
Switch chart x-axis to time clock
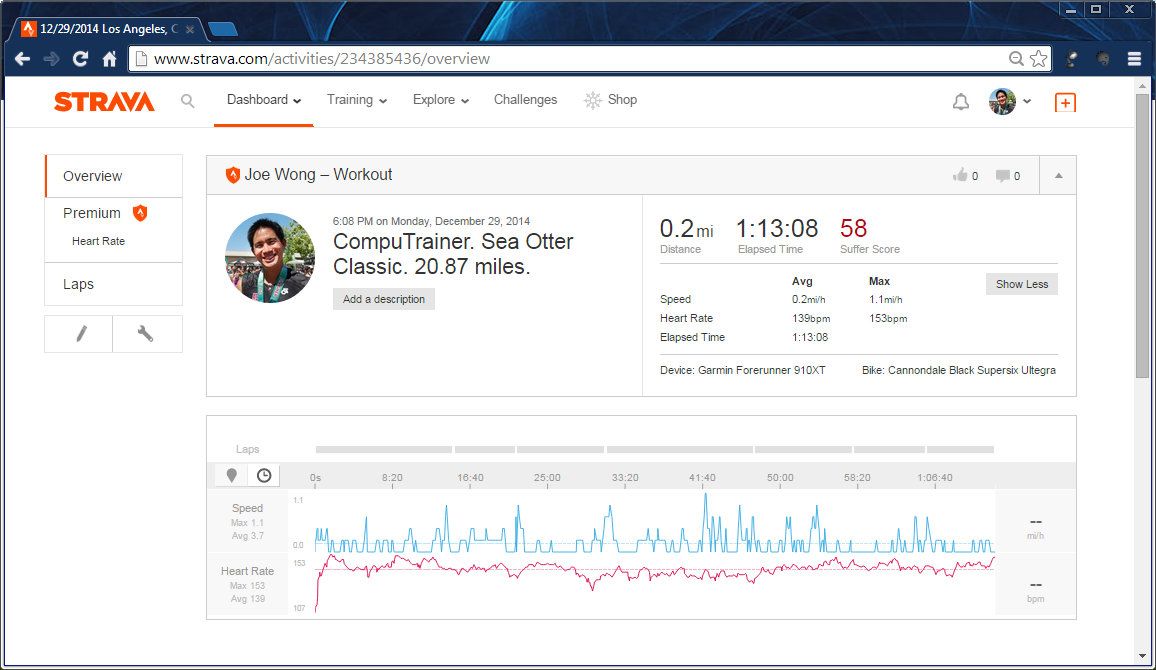click(x=264, y=475)
